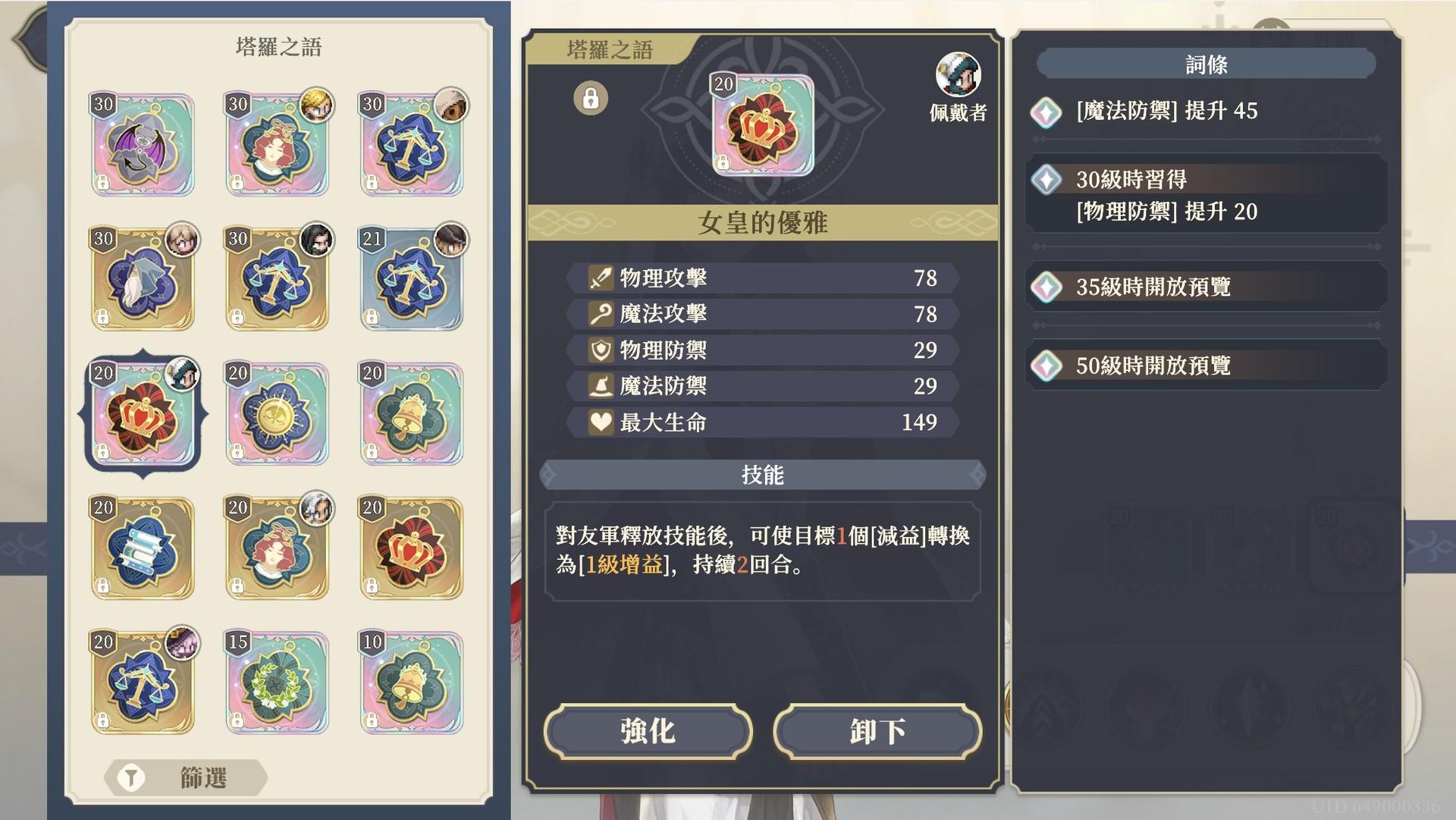Viewport: 1456px width, 820px height.
Task: Open the 篩選 filter button
Action: 187,778
